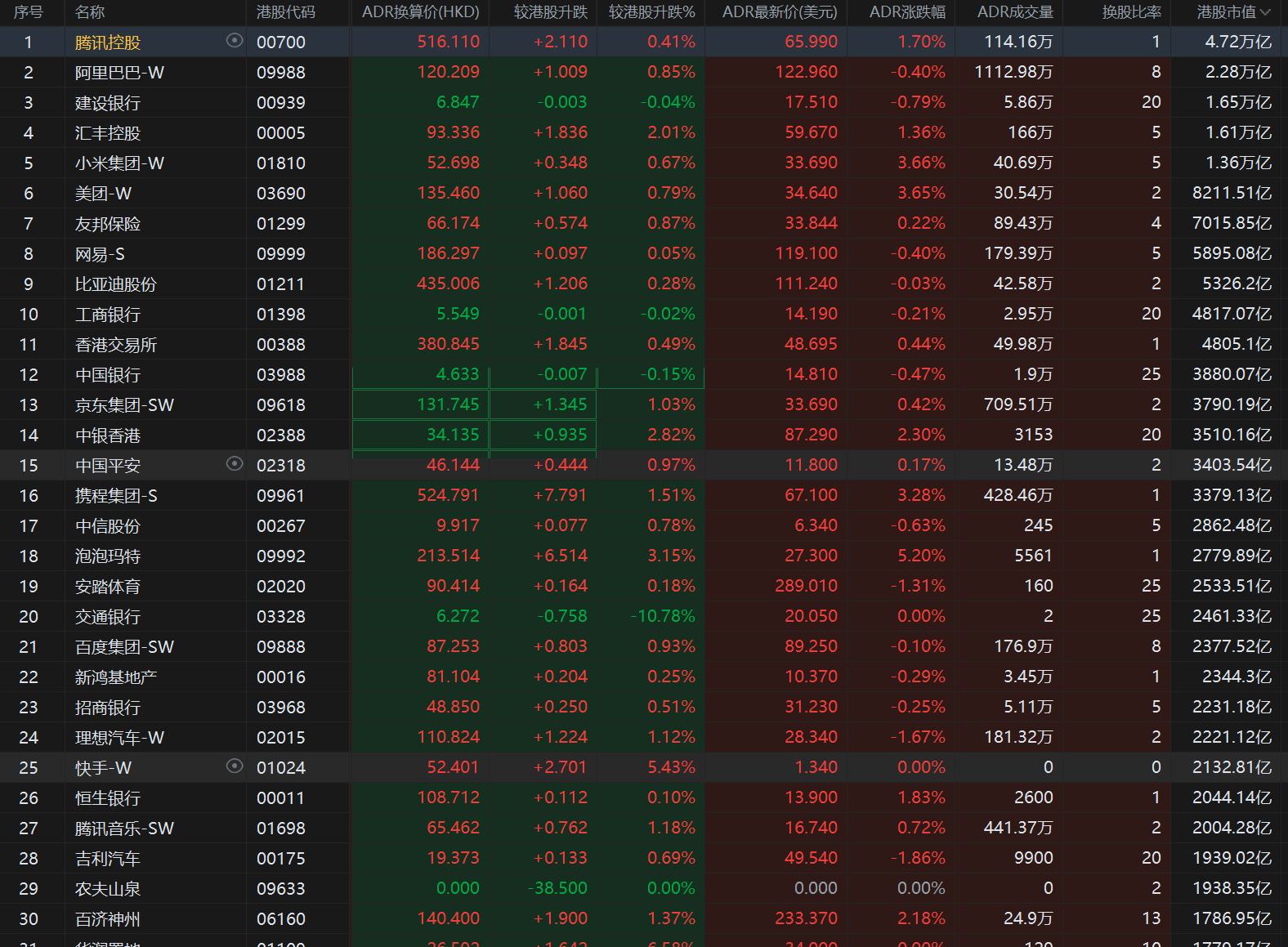
Task: Open 网易-S stock entry
Action: tap(100, 253)
